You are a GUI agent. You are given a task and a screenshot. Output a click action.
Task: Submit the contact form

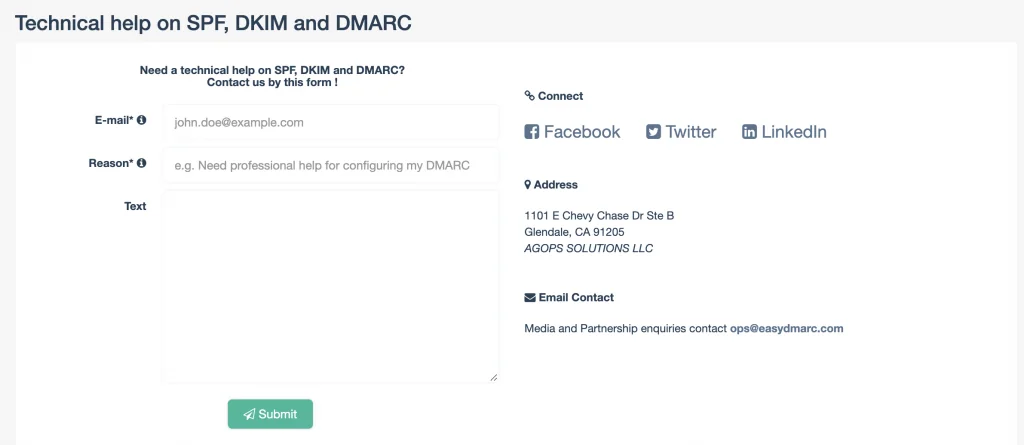pyautogui.click(x=270, y=414)
